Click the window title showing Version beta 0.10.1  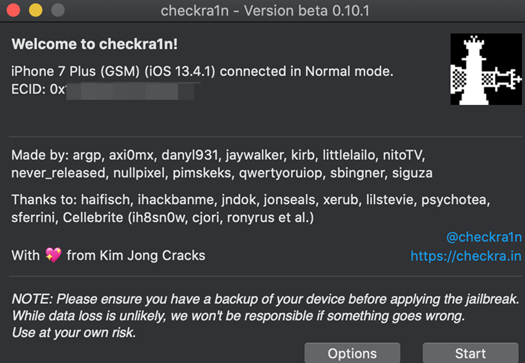[265, 11]
